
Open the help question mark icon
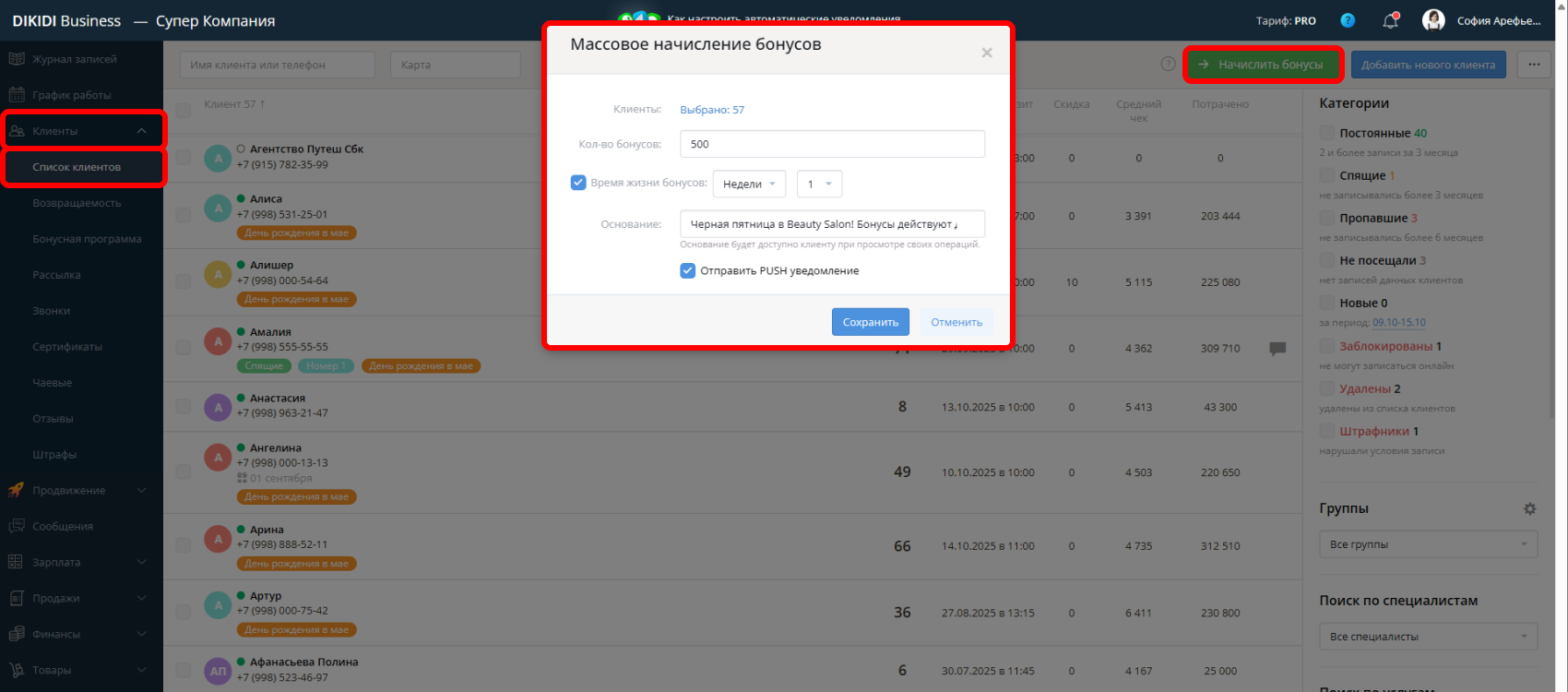tap(1348, 20)
